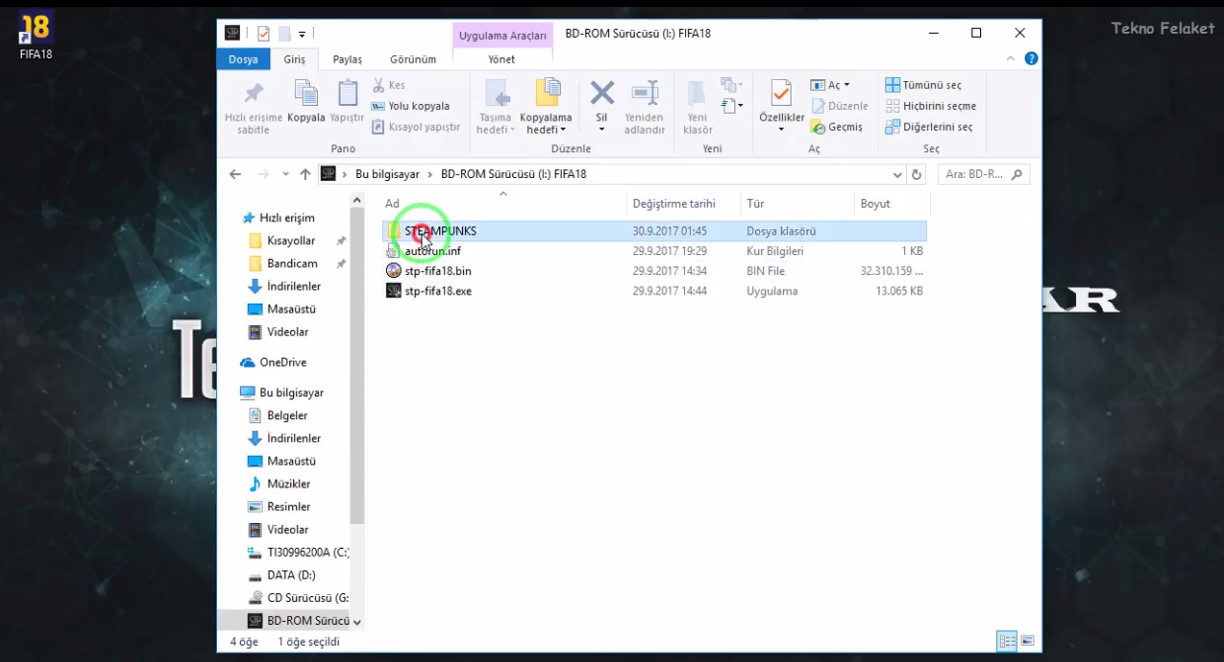Screen dimensions: 1224x662
Task: Open the Aç dropdown
Action: pyautogui.click(x=831, y=85)
